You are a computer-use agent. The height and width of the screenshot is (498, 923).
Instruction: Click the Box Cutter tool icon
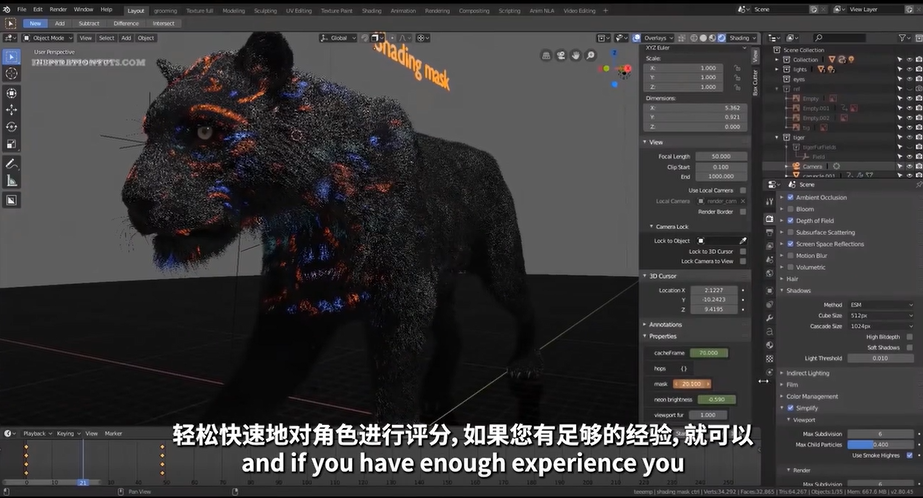(11, 200)
